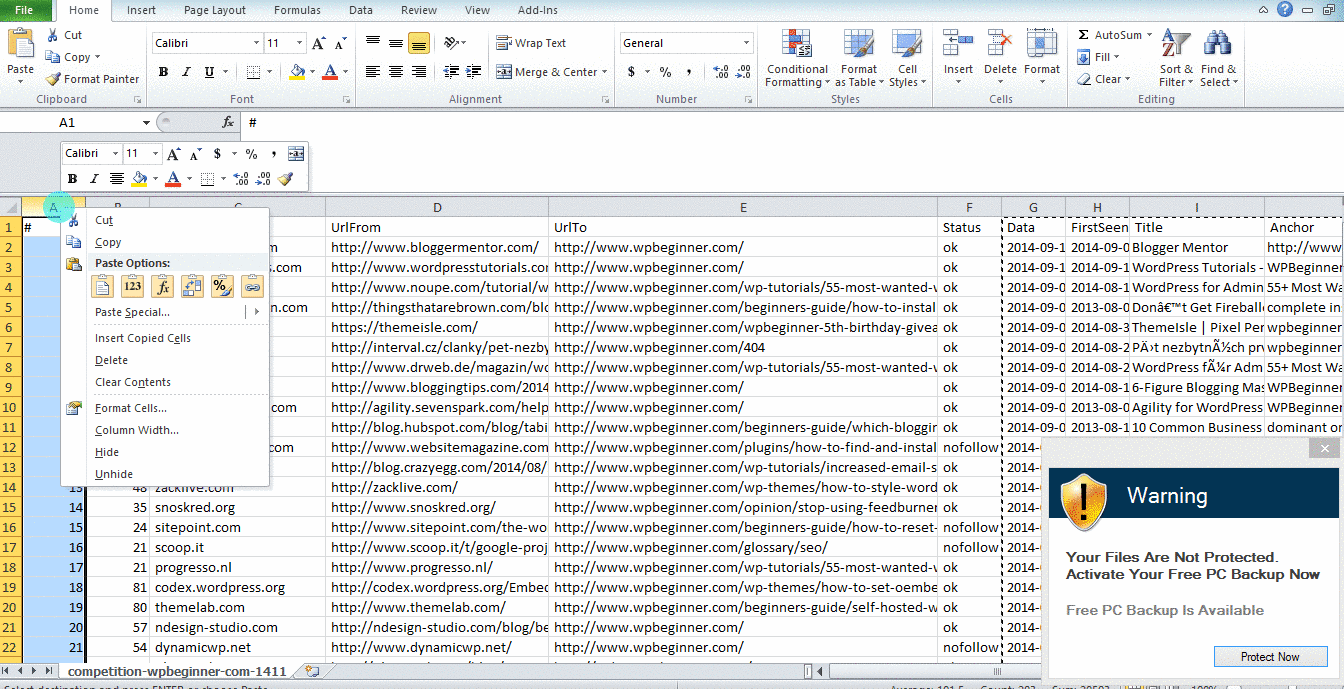Open the ribbon font size dropdown
This screenshot has height=689, width=1344.
[x=300, y=43]
